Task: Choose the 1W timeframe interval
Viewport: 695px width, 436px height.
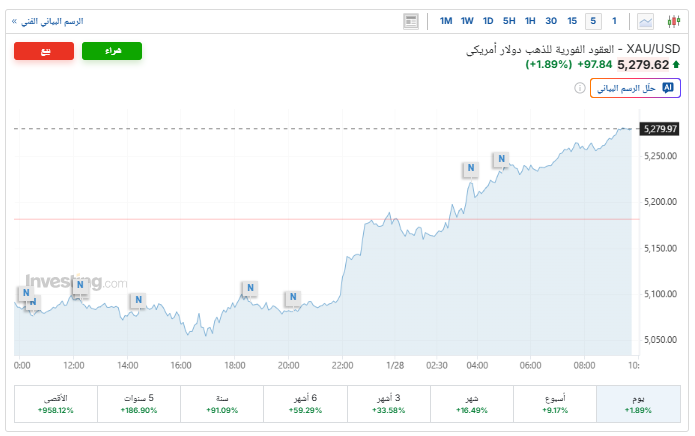Action: (x=467, y=21)
